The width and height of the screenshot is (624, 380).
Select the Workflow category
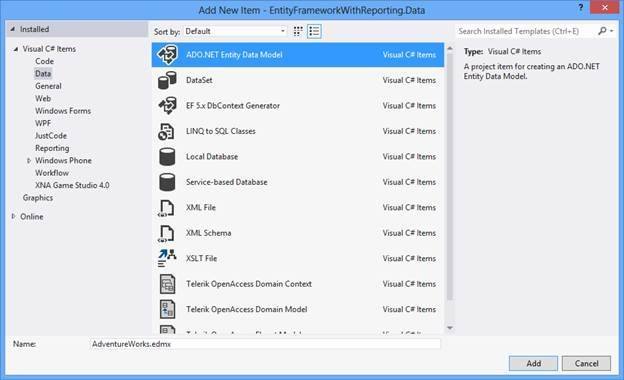click(52, 173)
